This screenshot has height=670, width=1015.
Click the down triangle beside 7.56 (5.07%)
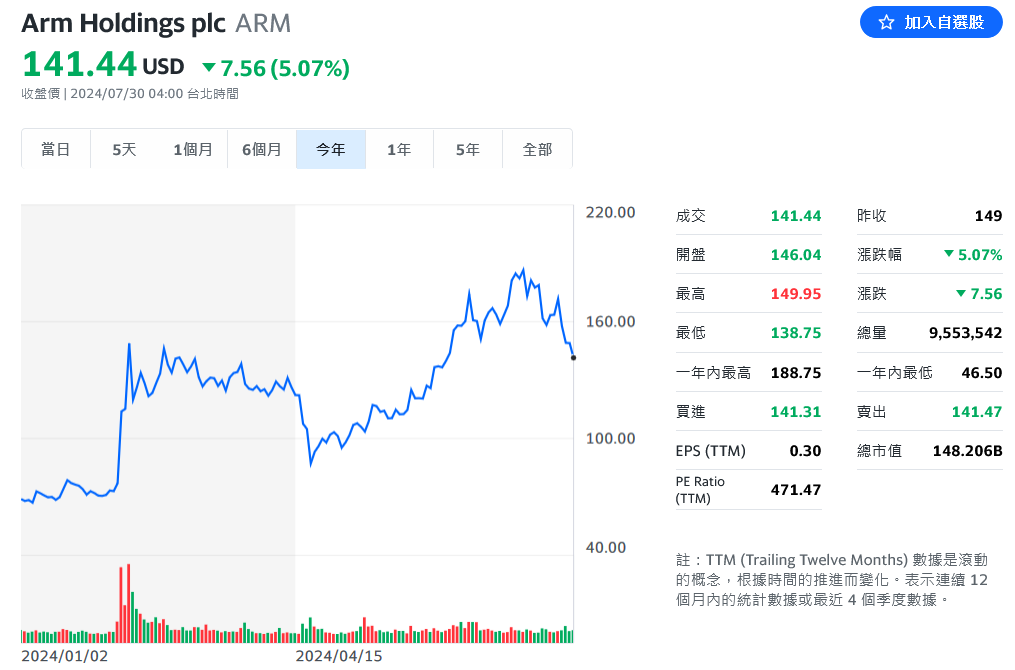tap(209, 68)
